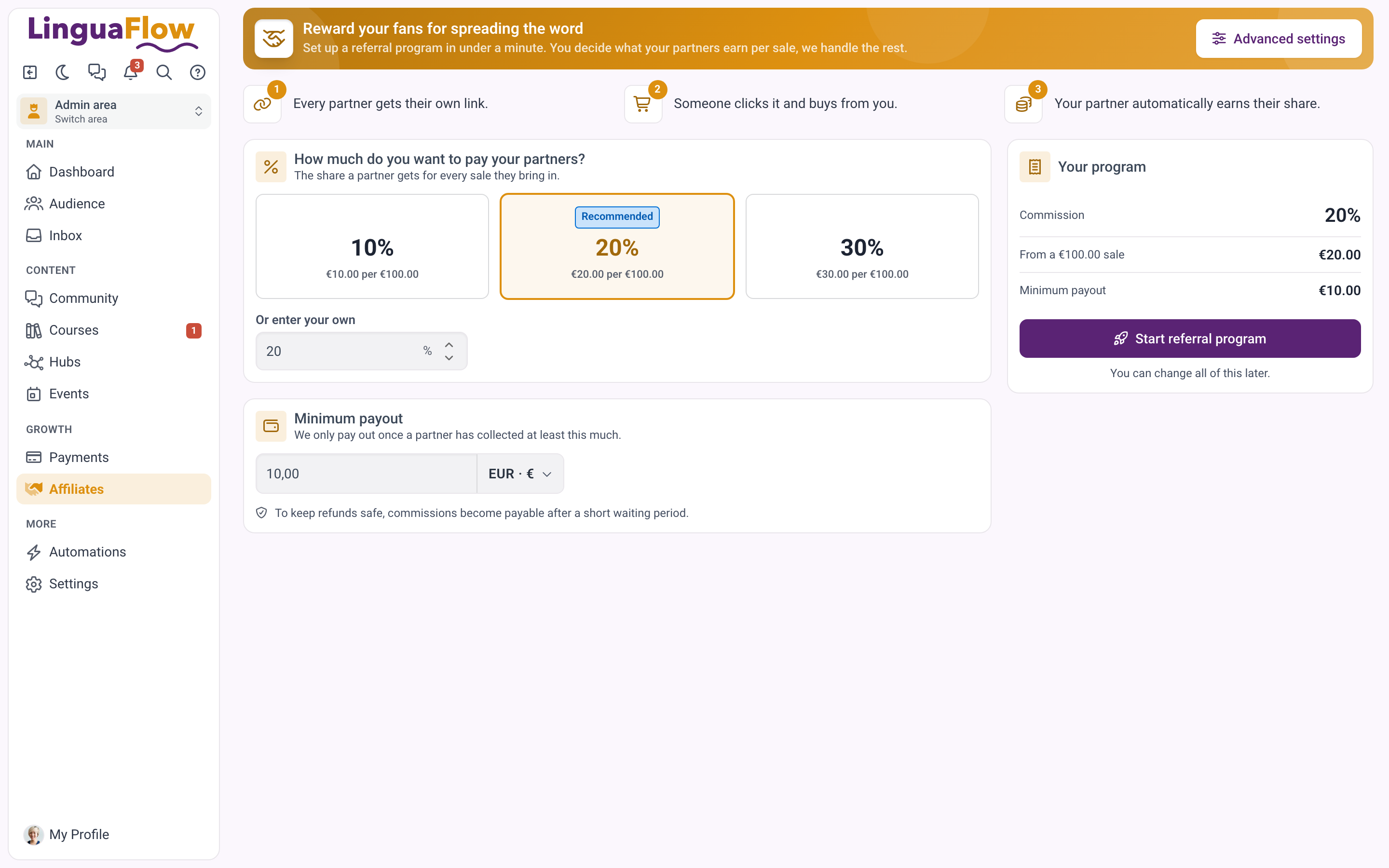Expand the Admin area switcher
The image size is (1389, 868).
[x=114, y=111]
